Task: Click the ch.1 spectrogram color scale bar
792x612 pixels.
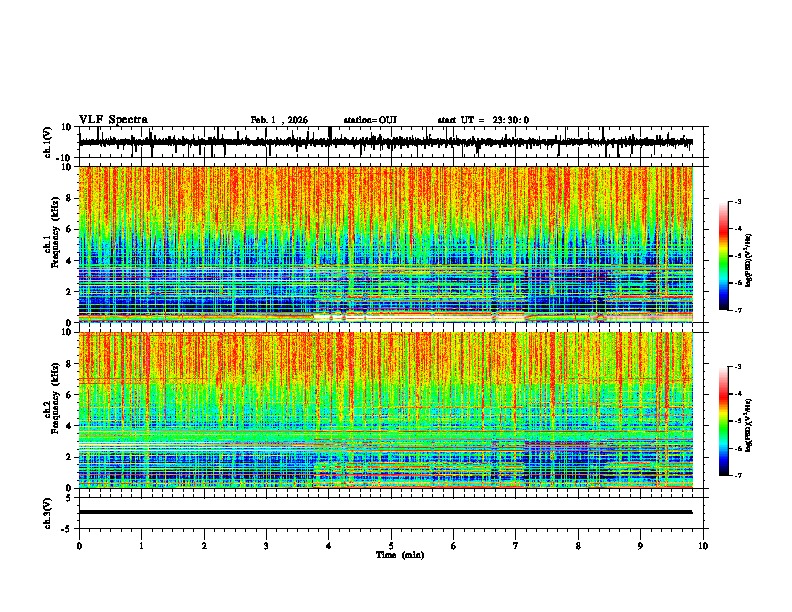Action: click(x=723, y=256)
